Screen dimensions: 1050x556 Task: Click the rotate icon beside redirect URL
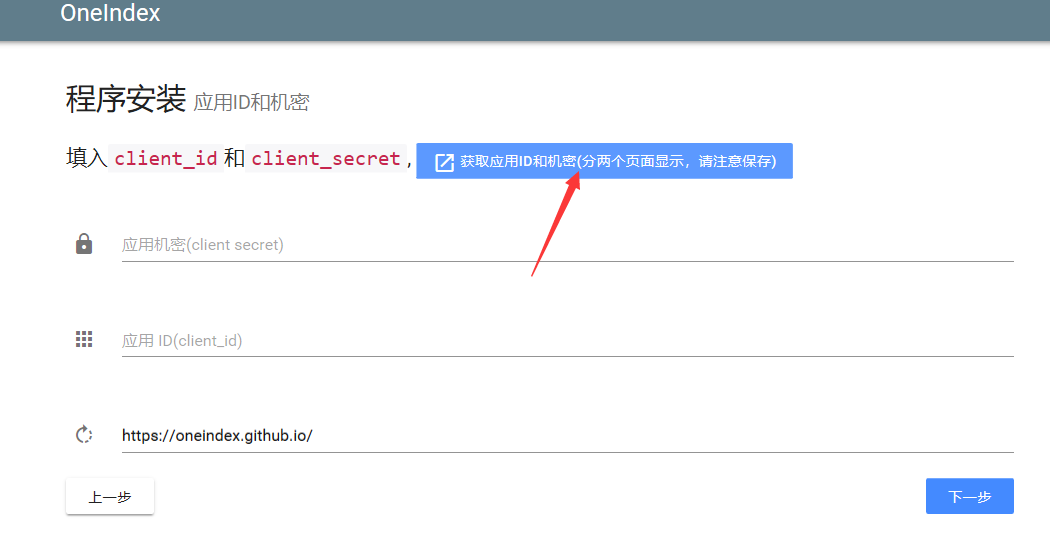click(84, 435)
